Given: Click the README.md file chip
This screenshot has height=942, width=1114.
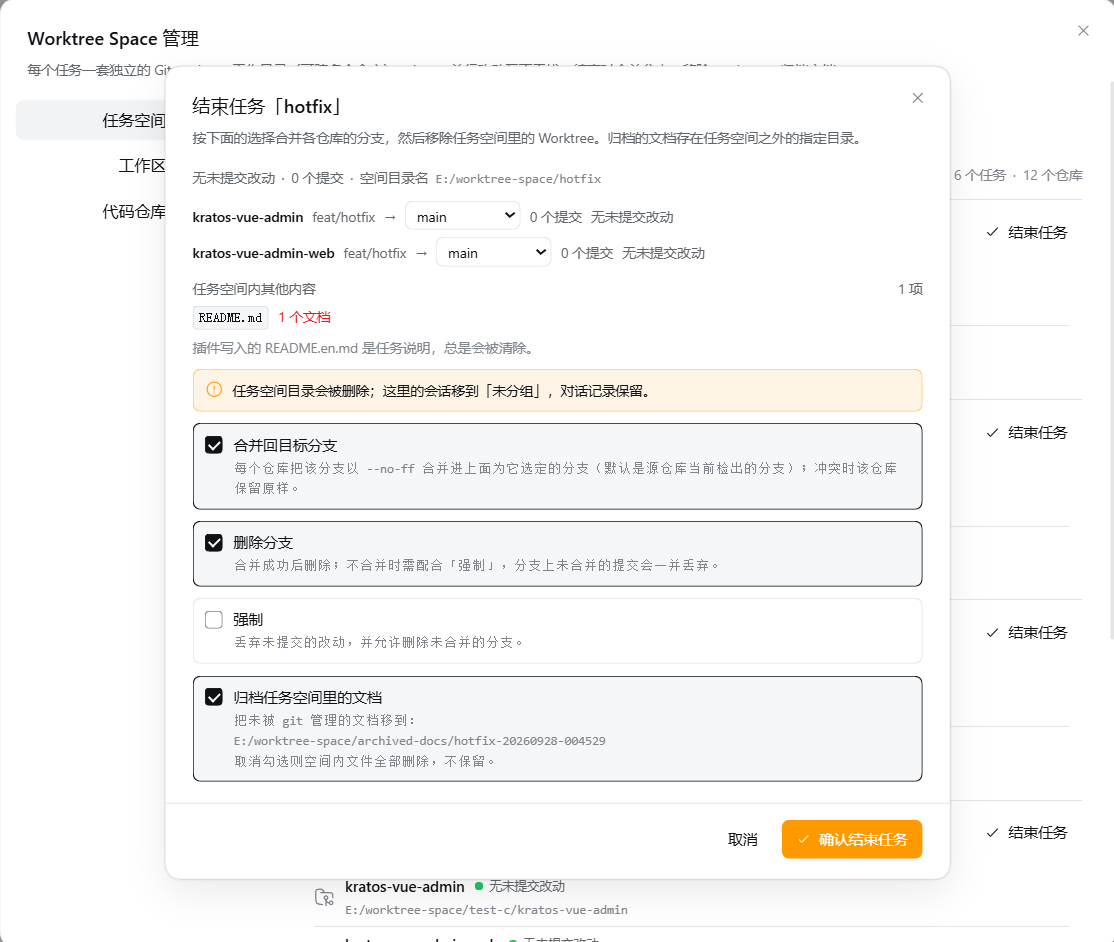Looking at the screenshot, I should click(x=230, y=318).
